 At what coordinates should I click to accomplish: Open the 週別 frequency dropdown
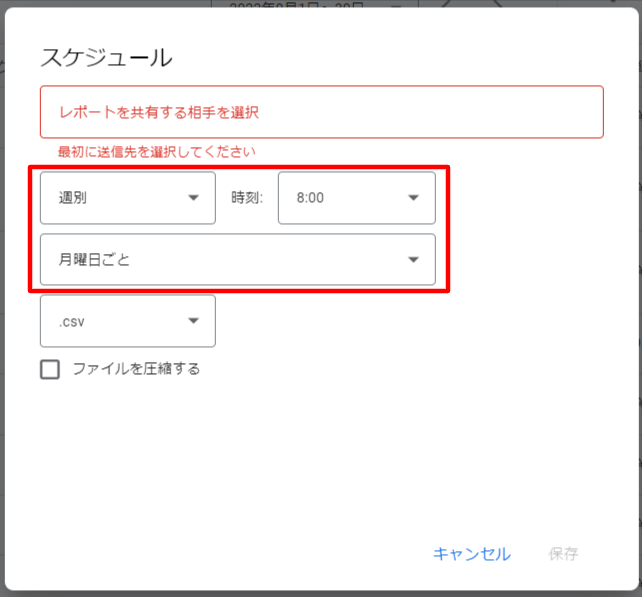127,198
